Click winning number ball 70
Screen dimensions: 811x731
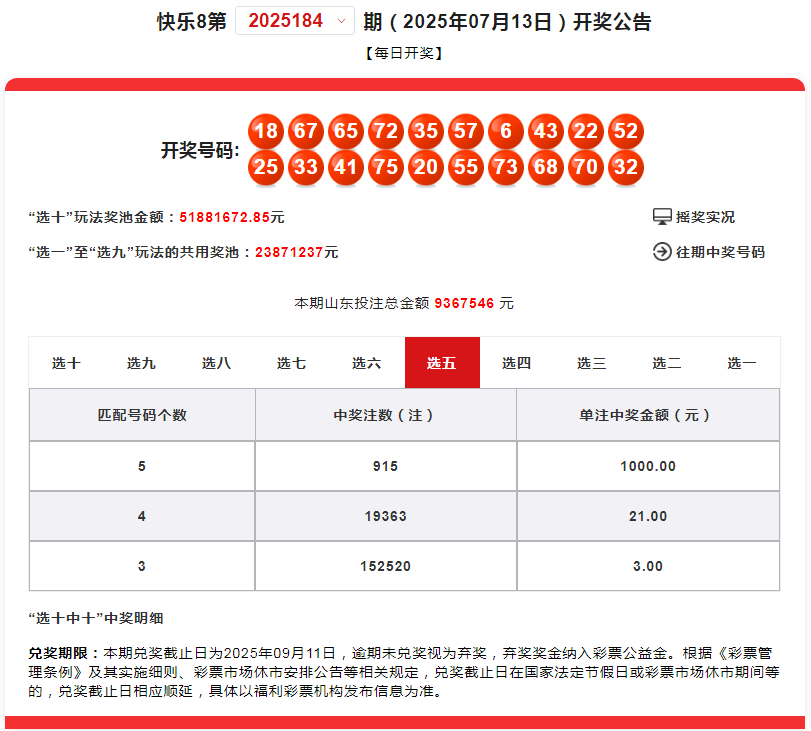coord(585,167)
